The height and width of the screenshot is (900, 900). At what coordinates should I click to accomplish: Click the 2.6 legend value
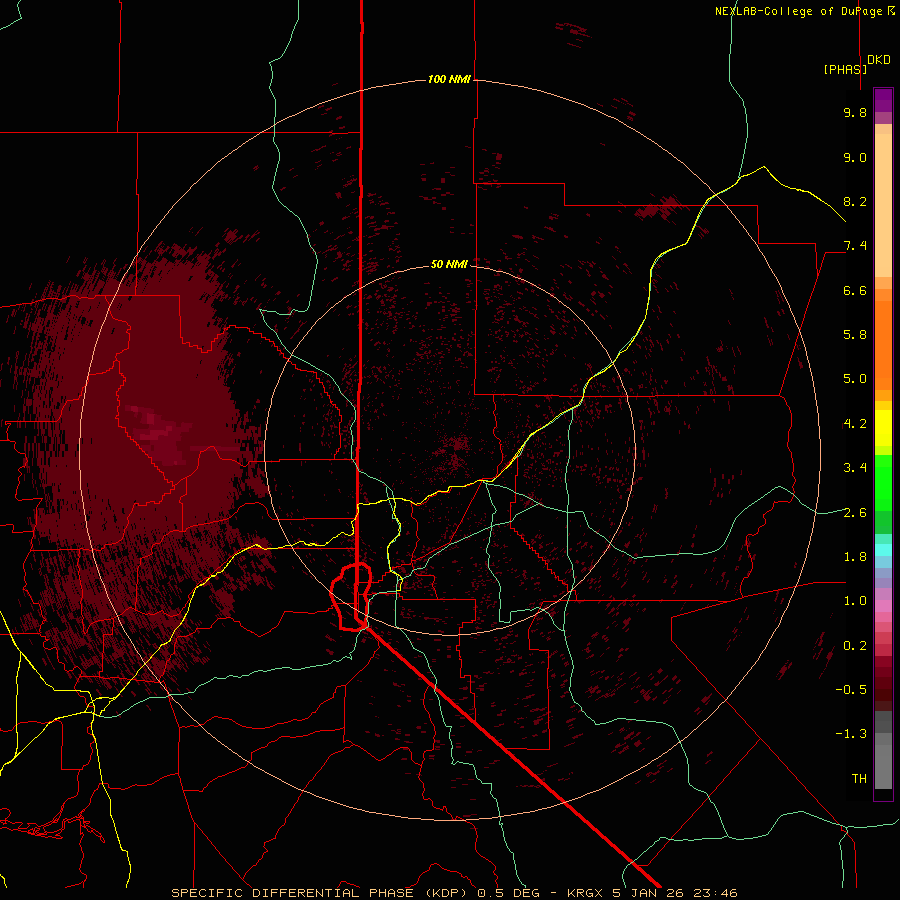[855, 513]
